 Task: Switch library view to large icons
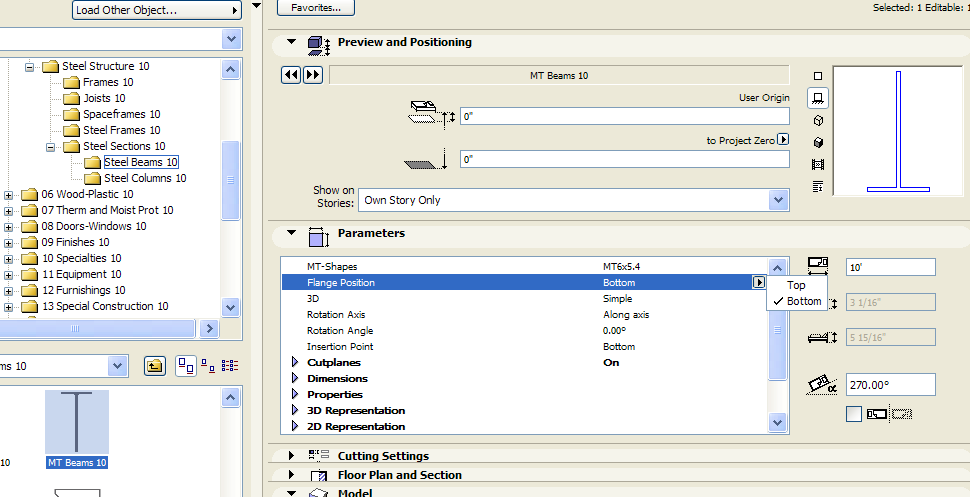coord(186,366)
